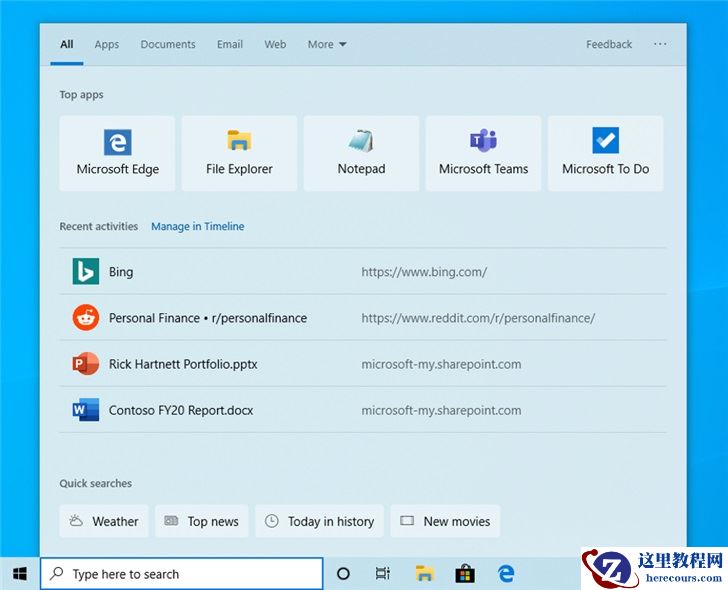Click the Type here to search box
Image resolution: width=728 pixels, height=590 pixels.
click(x=182, y=574)
